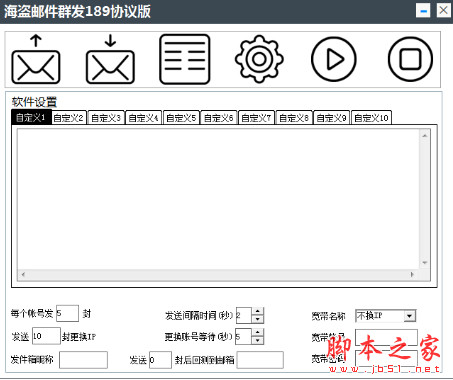Switch to the 自定义9 tab

click(x=332, y=118)
